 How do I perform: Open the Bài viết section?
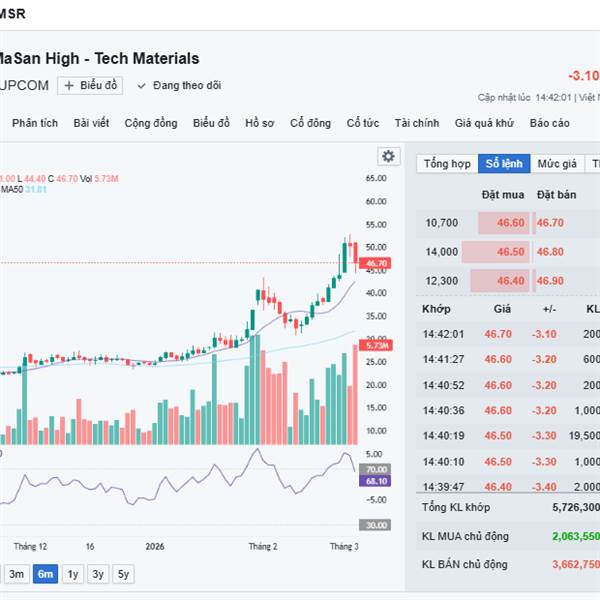[x=91, y=123]
